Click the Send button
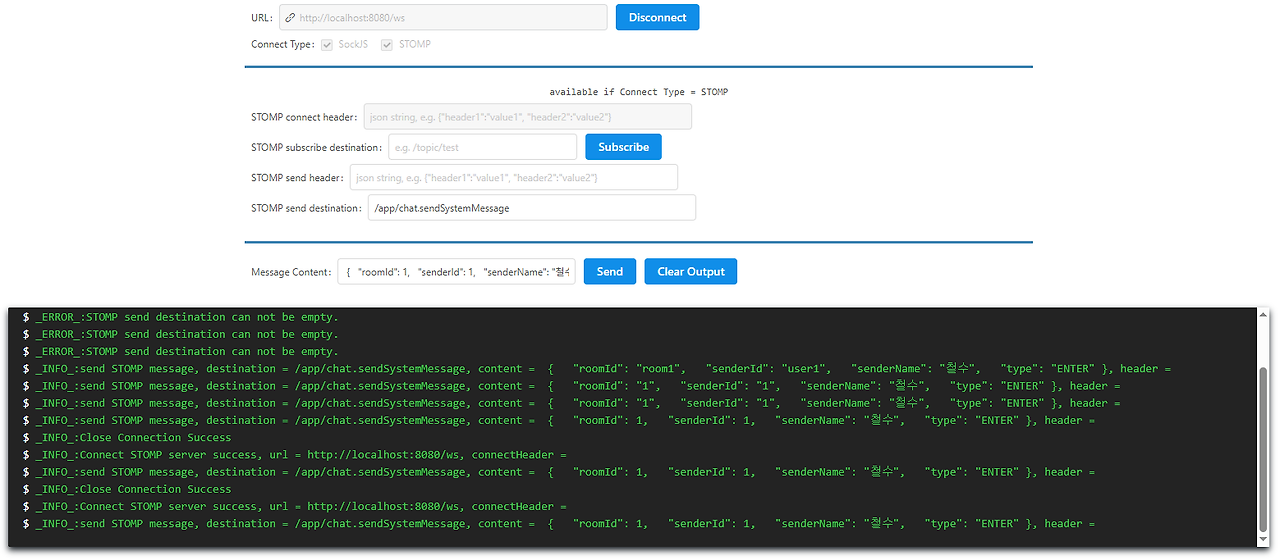 (x=610, y=271)
